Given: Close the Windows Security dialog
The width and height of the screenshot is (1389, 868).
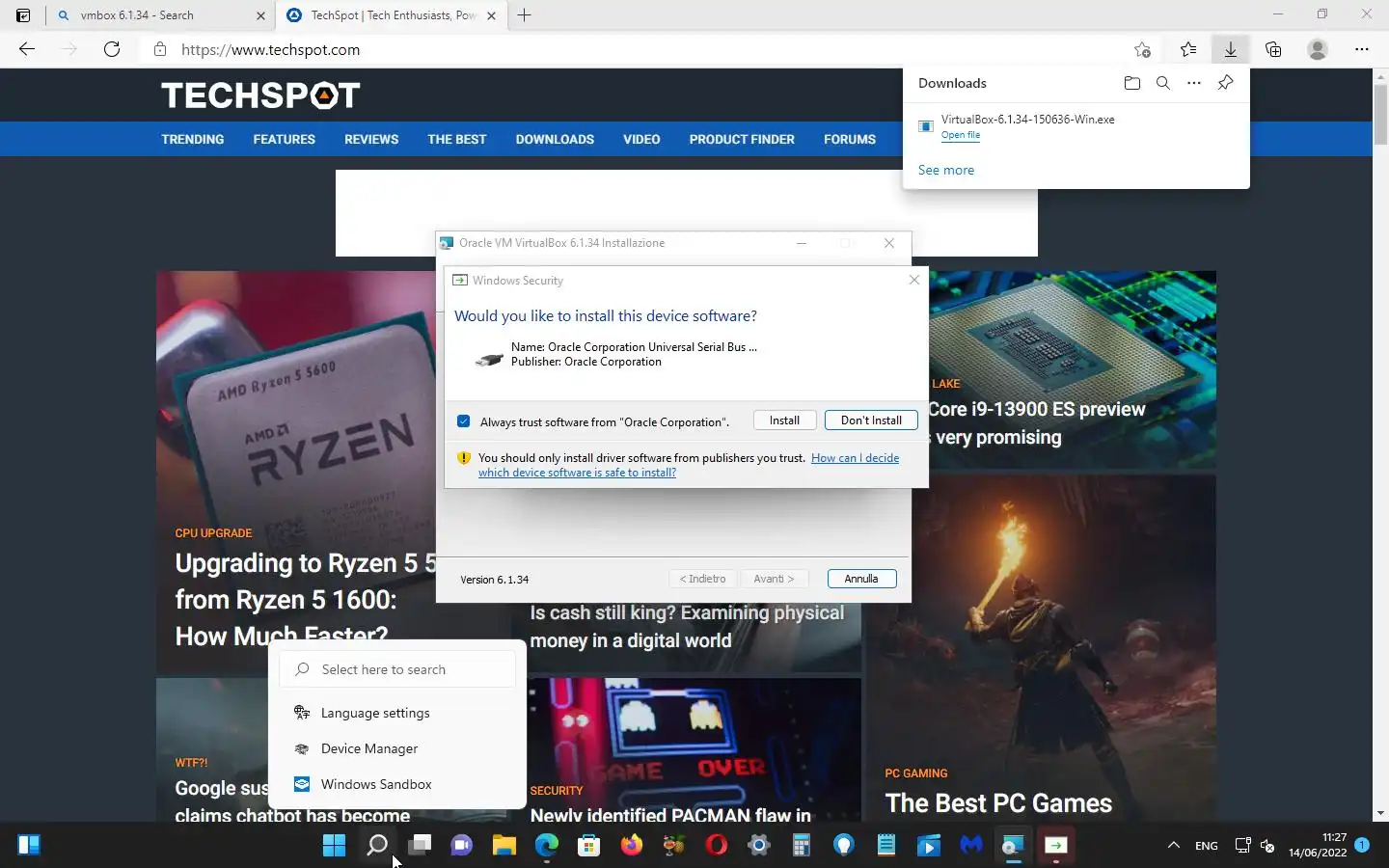Looking at the screenshot, I should [x=913, y=280].
